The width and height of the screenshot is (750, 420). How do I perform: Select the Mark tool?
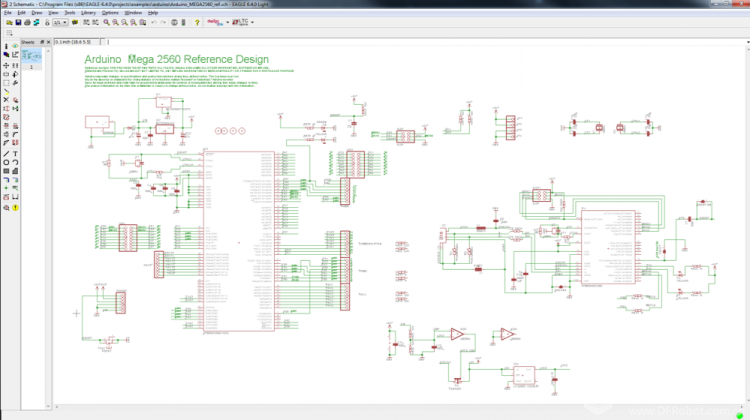click(x=15, y=55)
